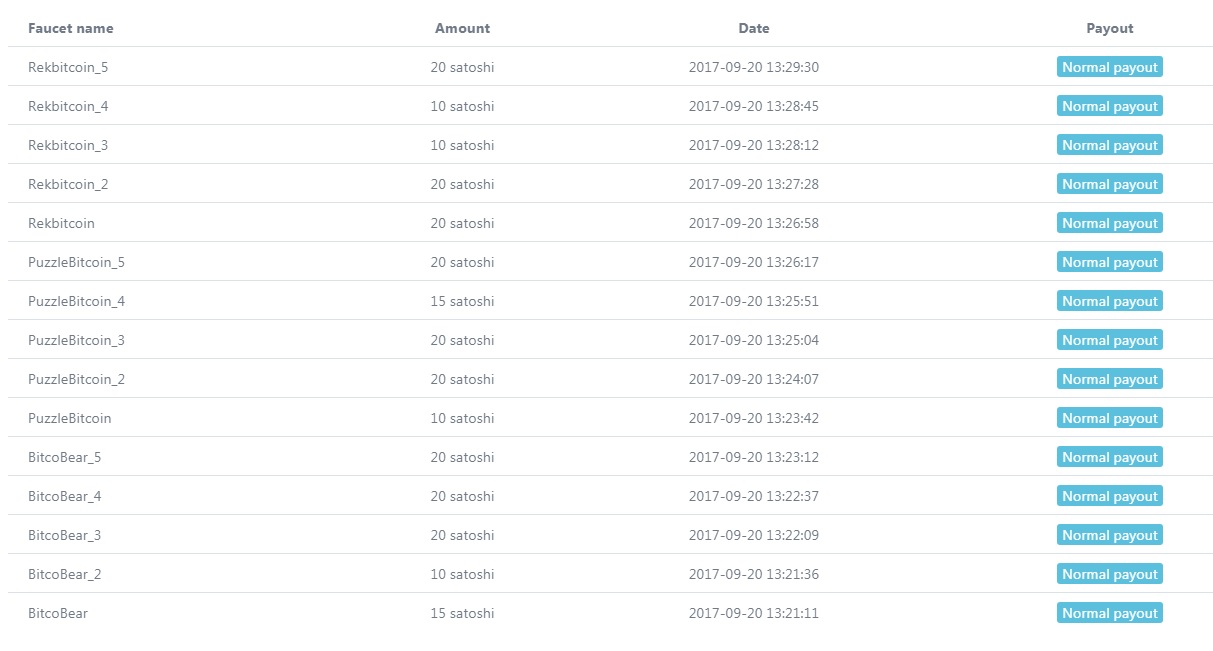1213x651 pixels.
Task: Click Normal payout badge for BitcoBear_3
Action: [x=1109, y=535]
